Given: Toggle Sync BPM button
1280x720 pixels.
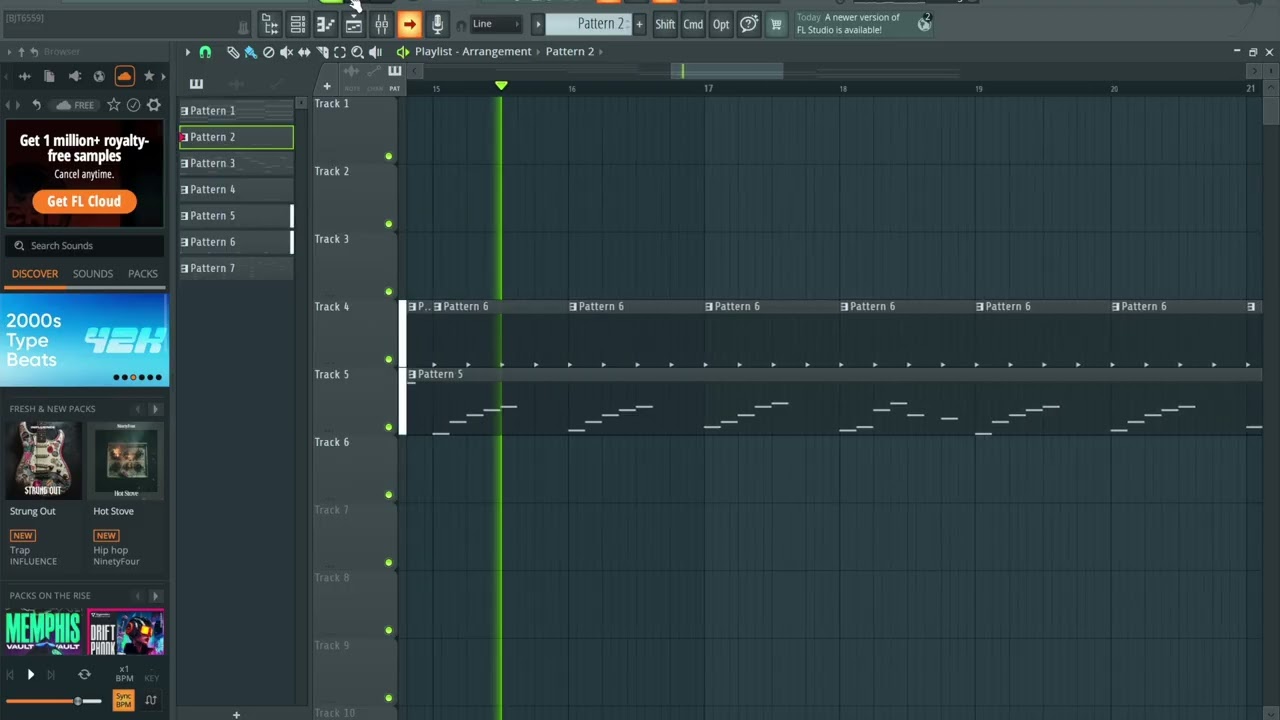Looking at the screenshot, I should click(x=123, y=700).
